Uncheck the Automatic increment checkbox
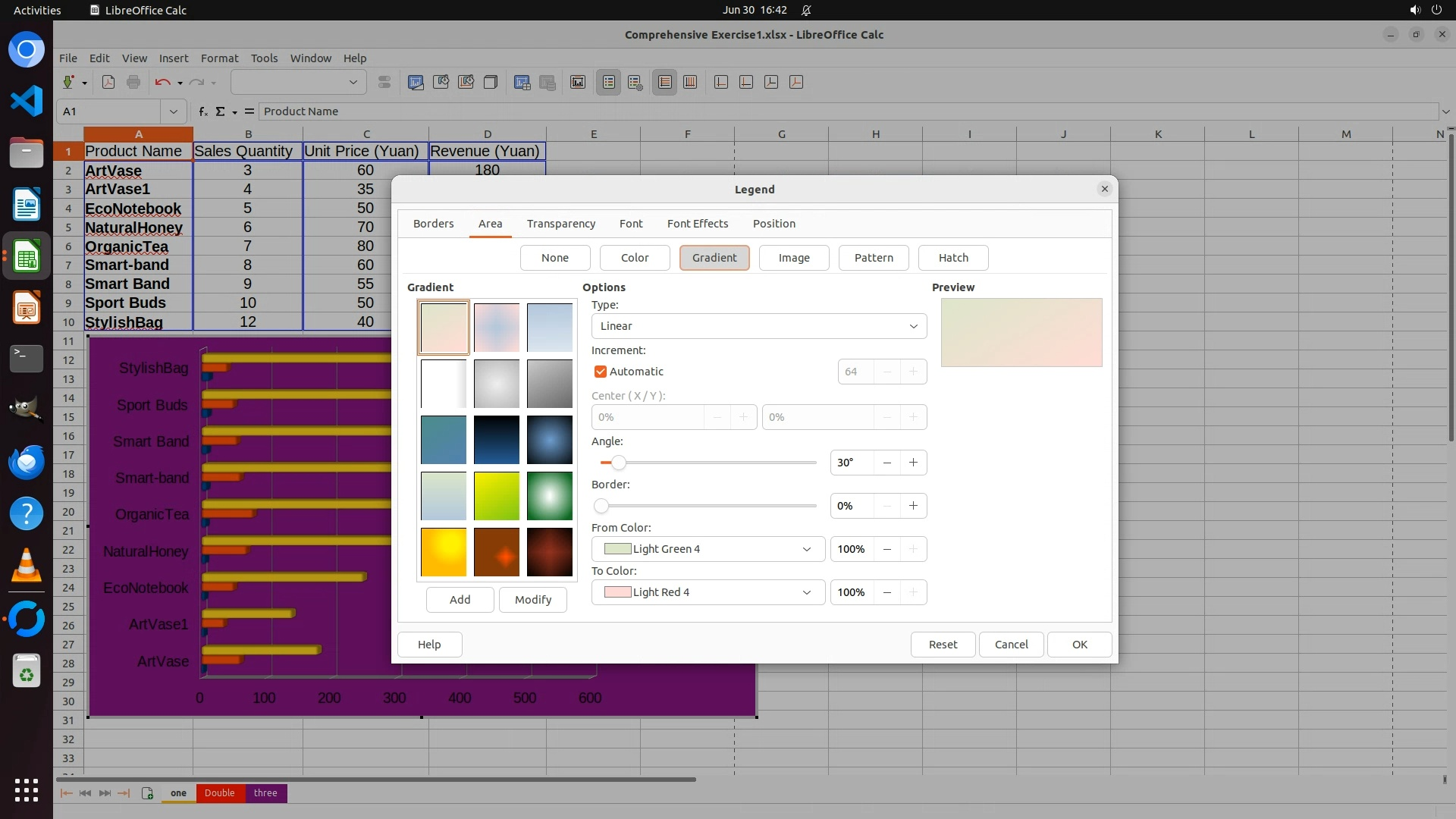The image size is (1456, 819). pos(601,372)
